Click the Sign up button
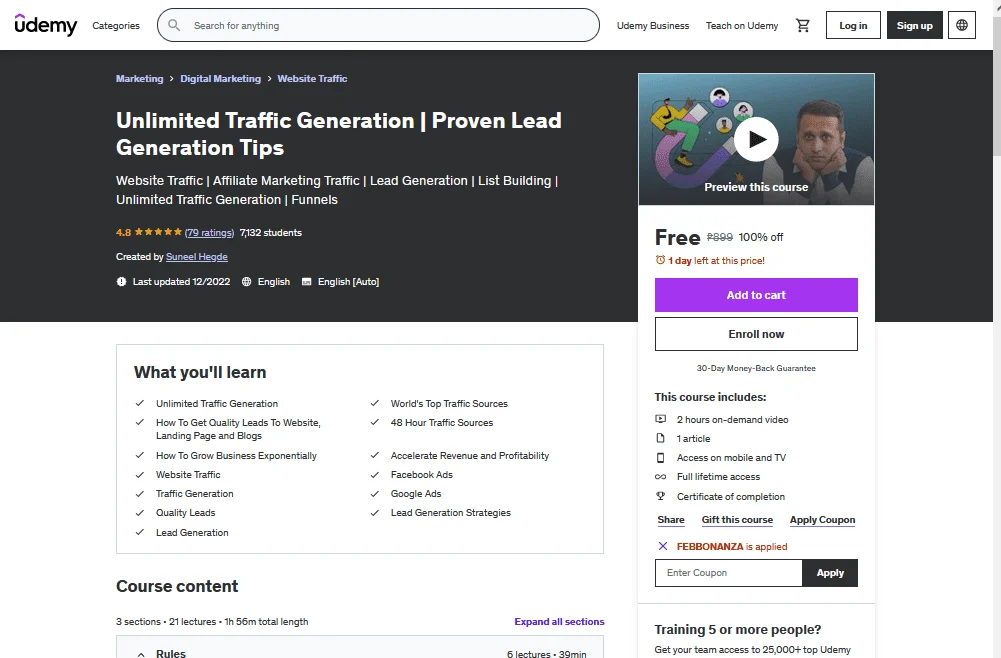Image resolution: width=1001 pixels, height=658 pixels. point(914,26)
